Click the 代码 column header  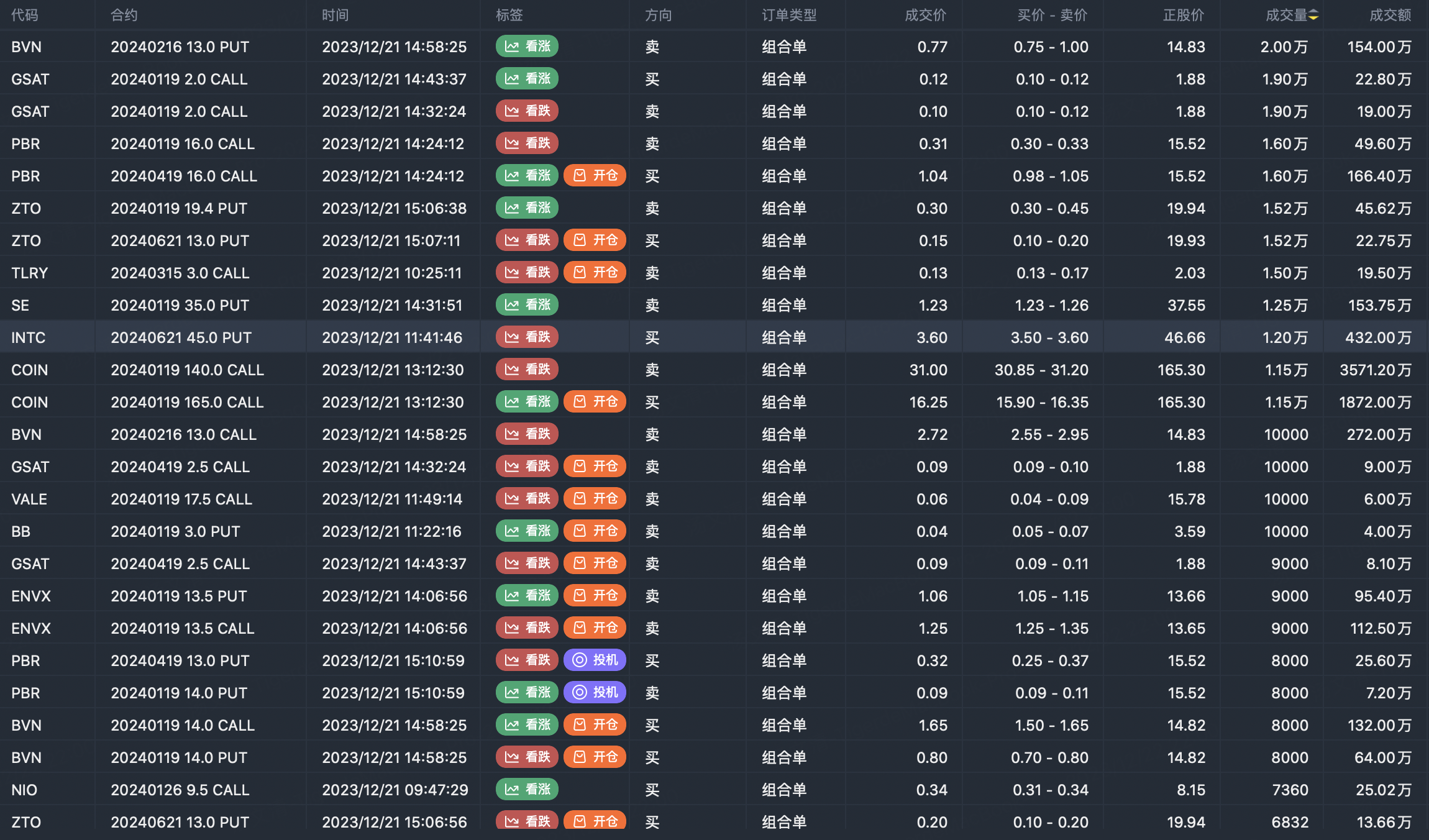25,16
